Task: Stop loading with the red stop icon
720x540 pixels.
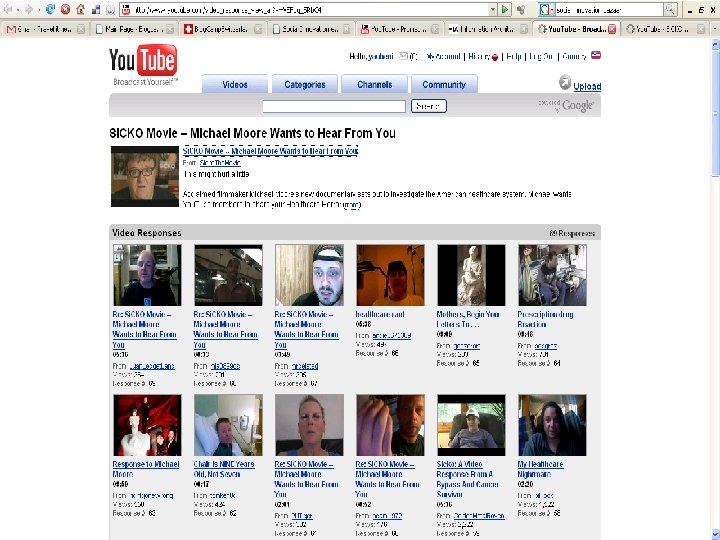Action: point(65,9)
